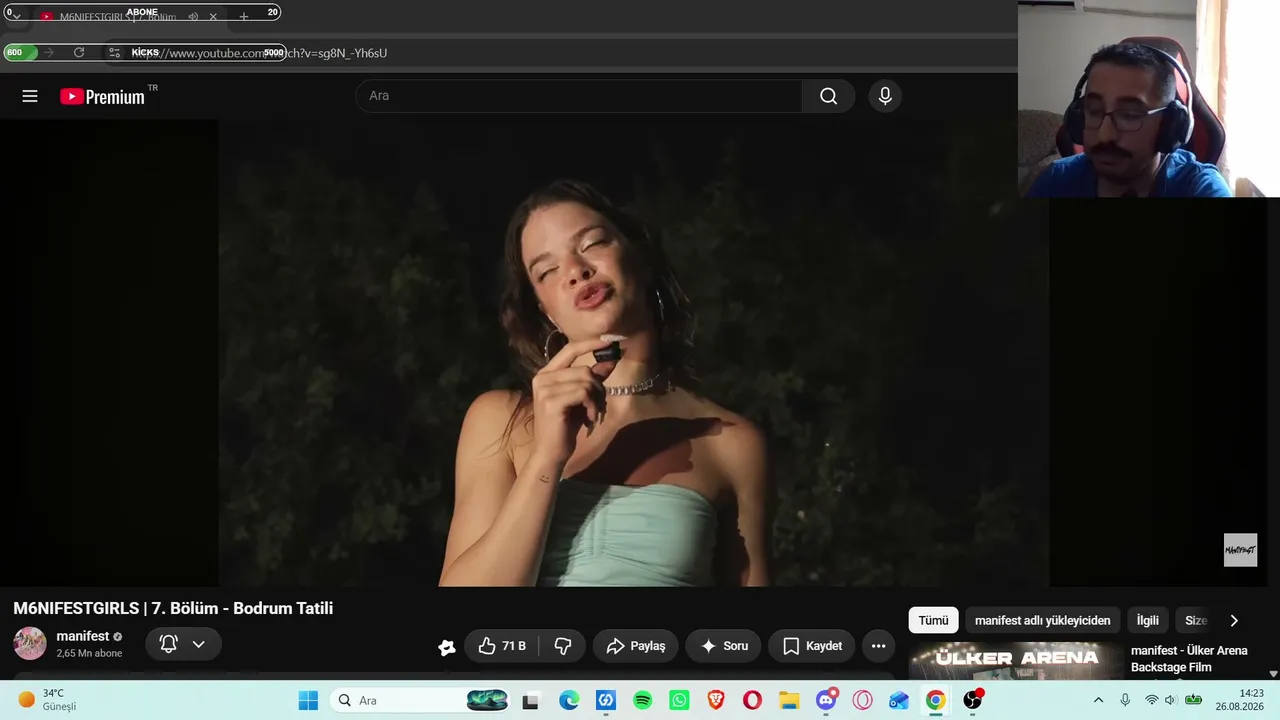Click the manifest watermark in video corner
1280x720 pixels.
click(1240, 550)
